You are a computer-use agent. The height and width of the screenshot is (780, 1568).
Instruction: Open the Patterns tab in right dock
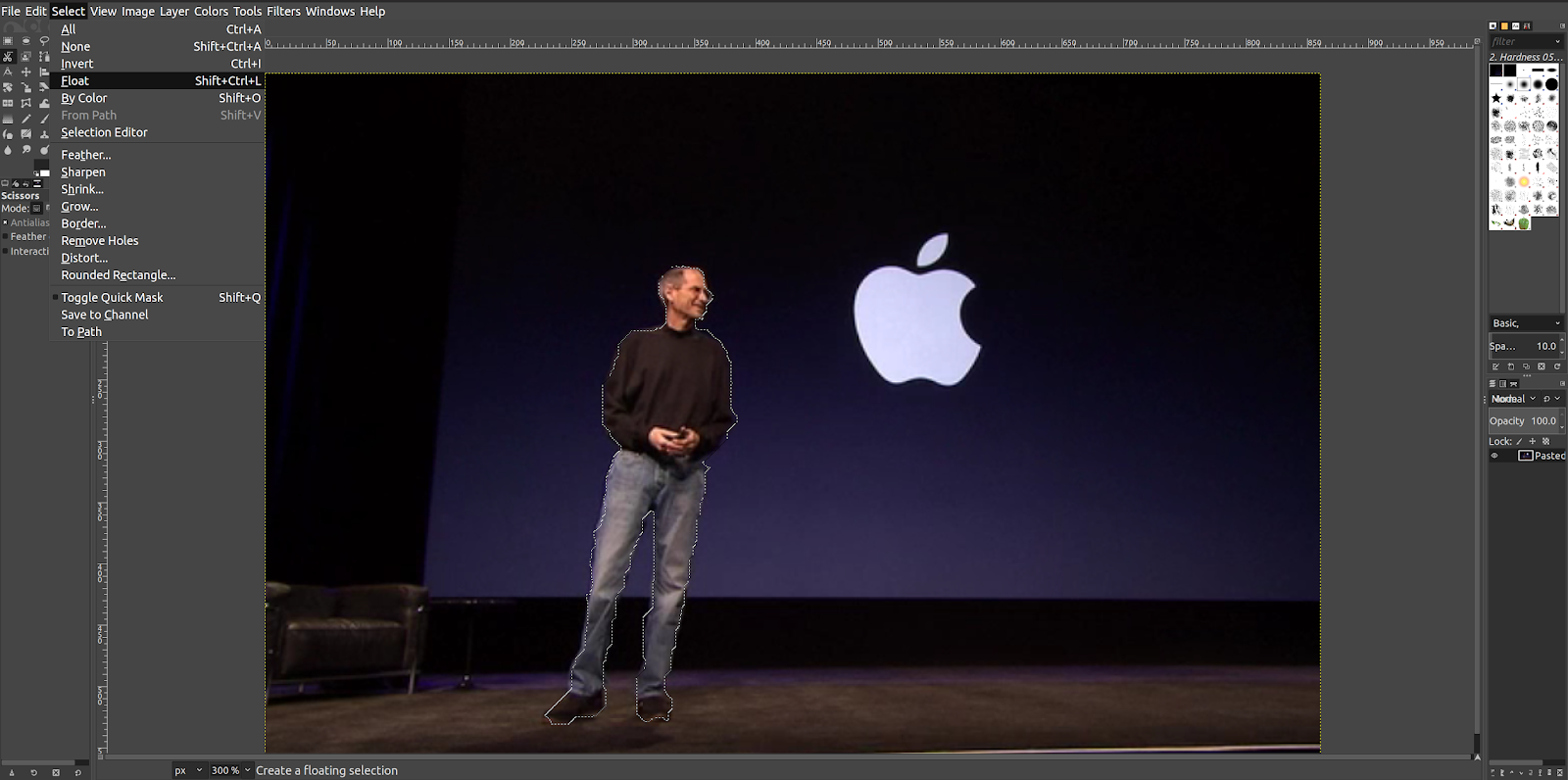tap(1504, 25)
